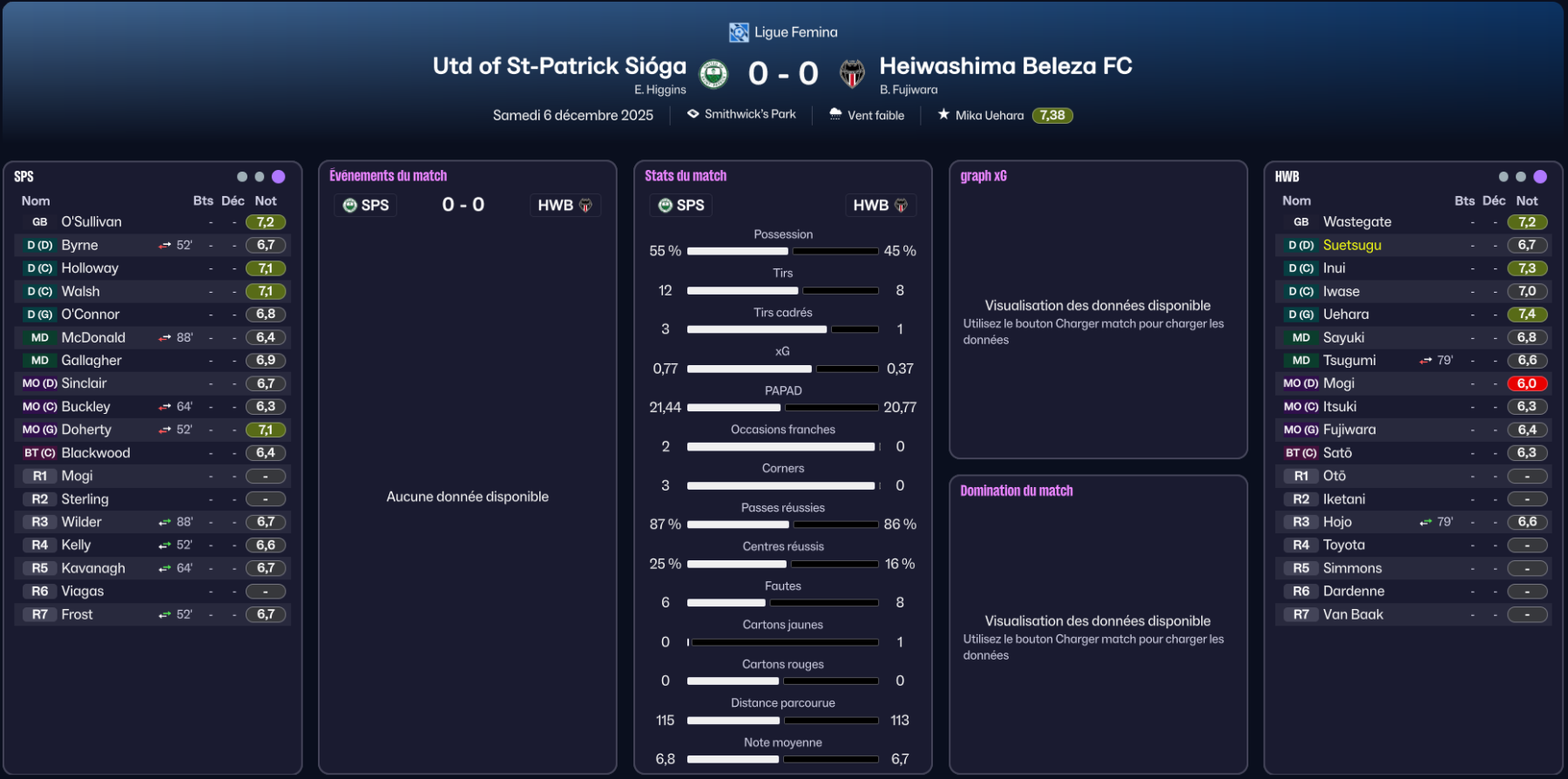Click the Ligue Femina competition logo
The height and width of the screenshot is (779, 1568).
[739, 33]
